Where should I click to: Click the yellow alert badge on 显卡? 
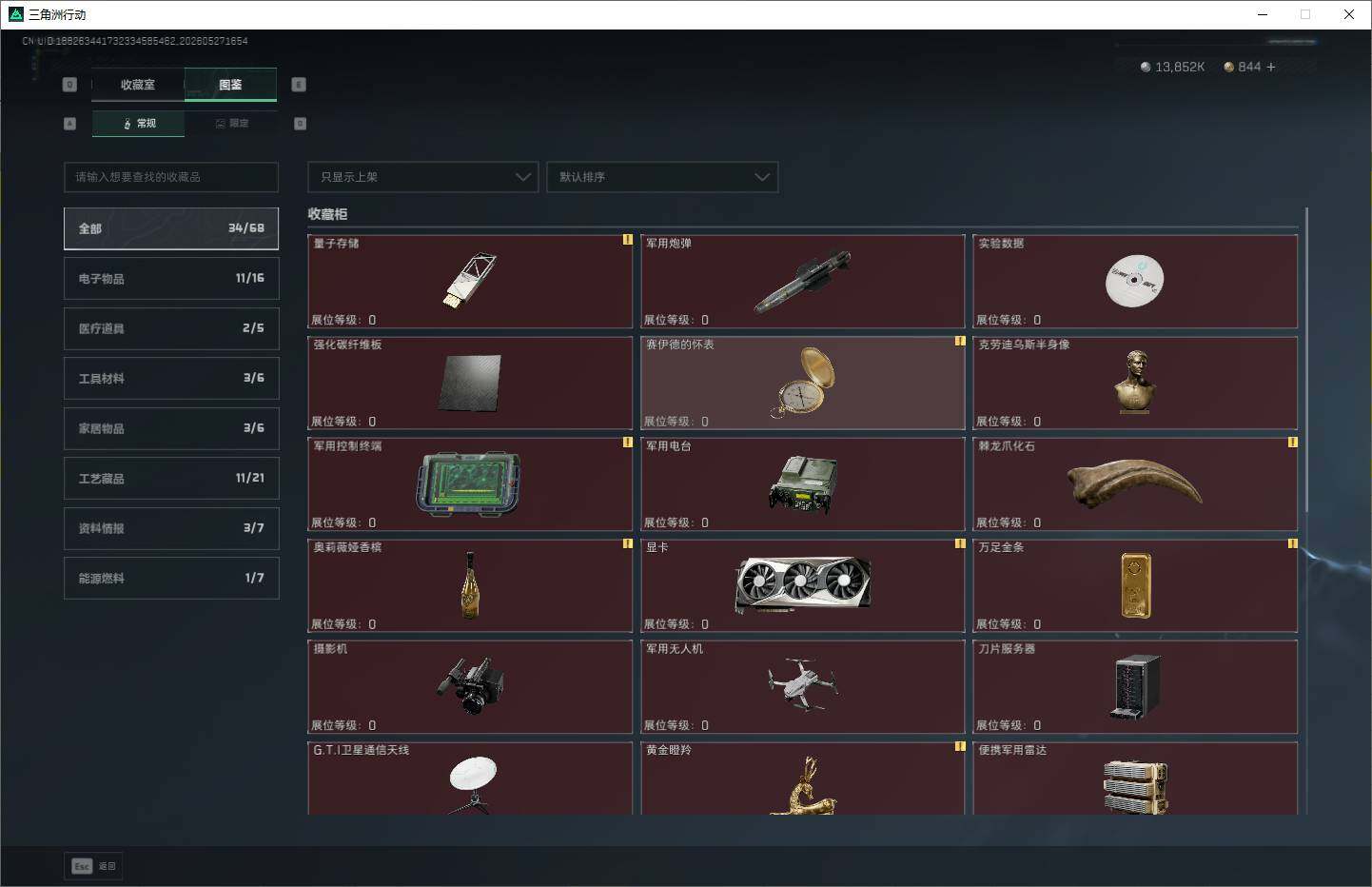point(960,543)
